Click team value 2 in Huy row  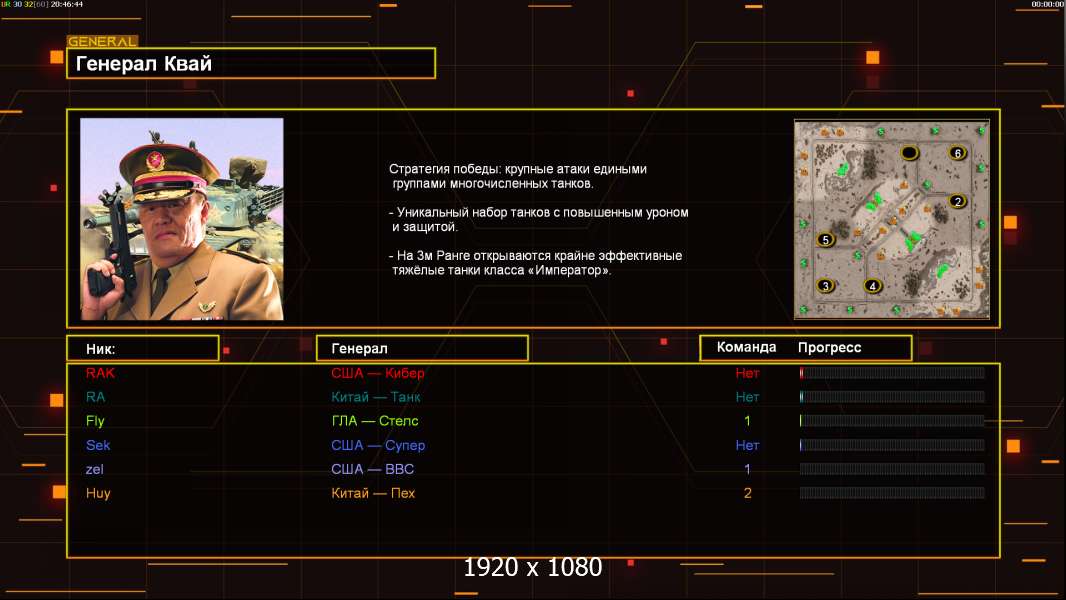pyautogui.click(x=747, y=493)
